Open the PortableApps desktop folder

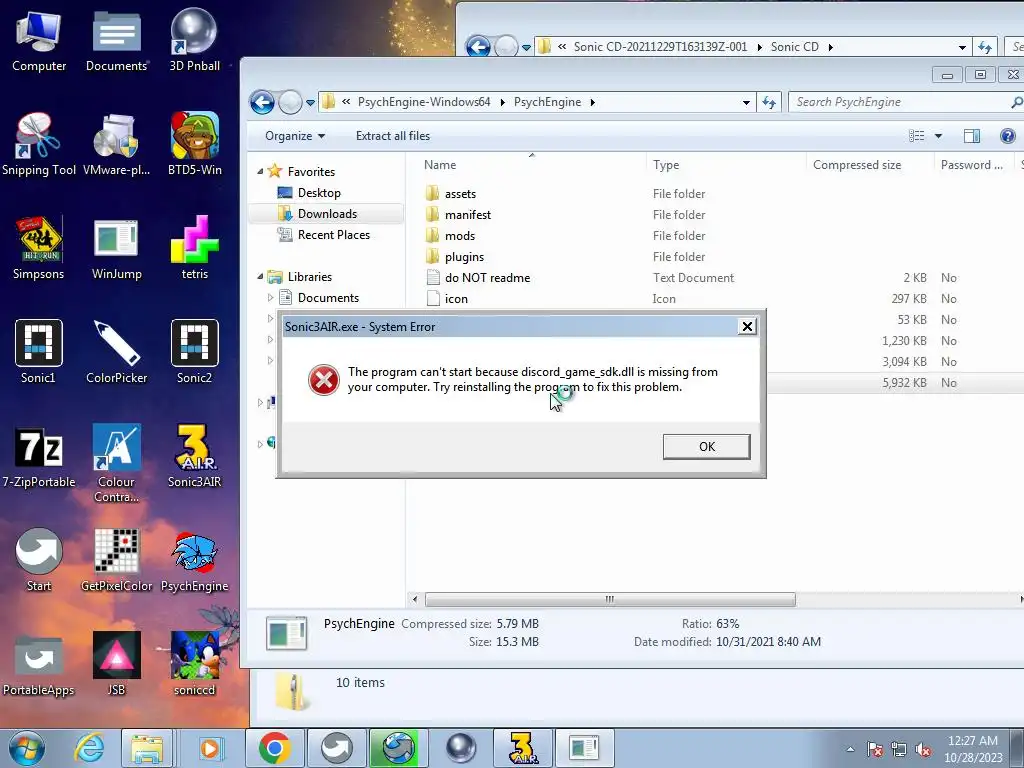tap(39, 664)
